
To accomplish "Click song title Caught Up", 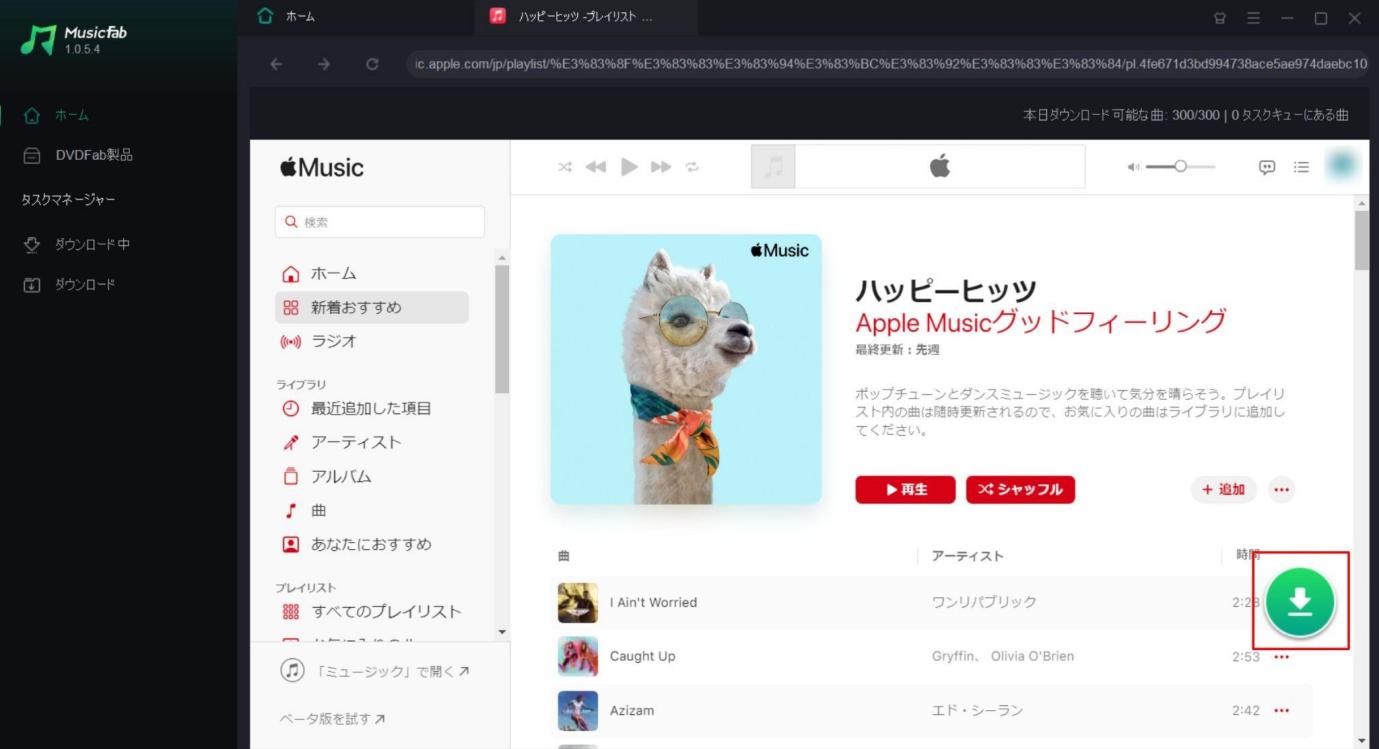I will pyautogui.click(x=642, y=656).
